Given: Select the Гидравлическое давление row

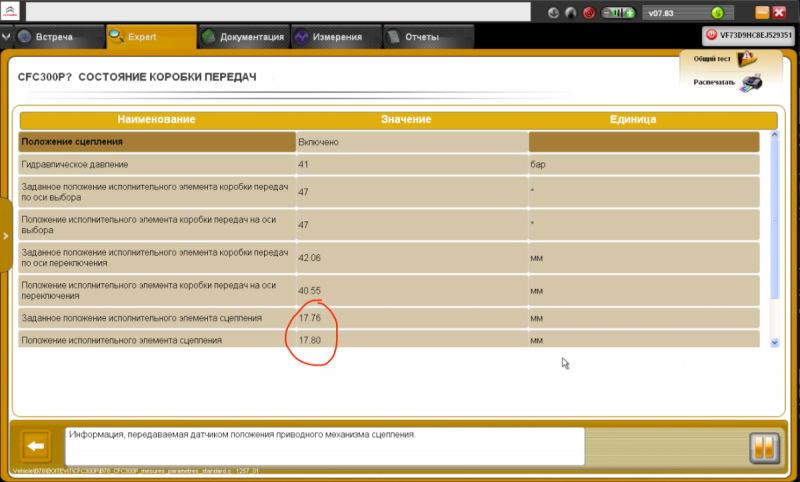Looking at the screenshot, I should [x=389, y=164].
